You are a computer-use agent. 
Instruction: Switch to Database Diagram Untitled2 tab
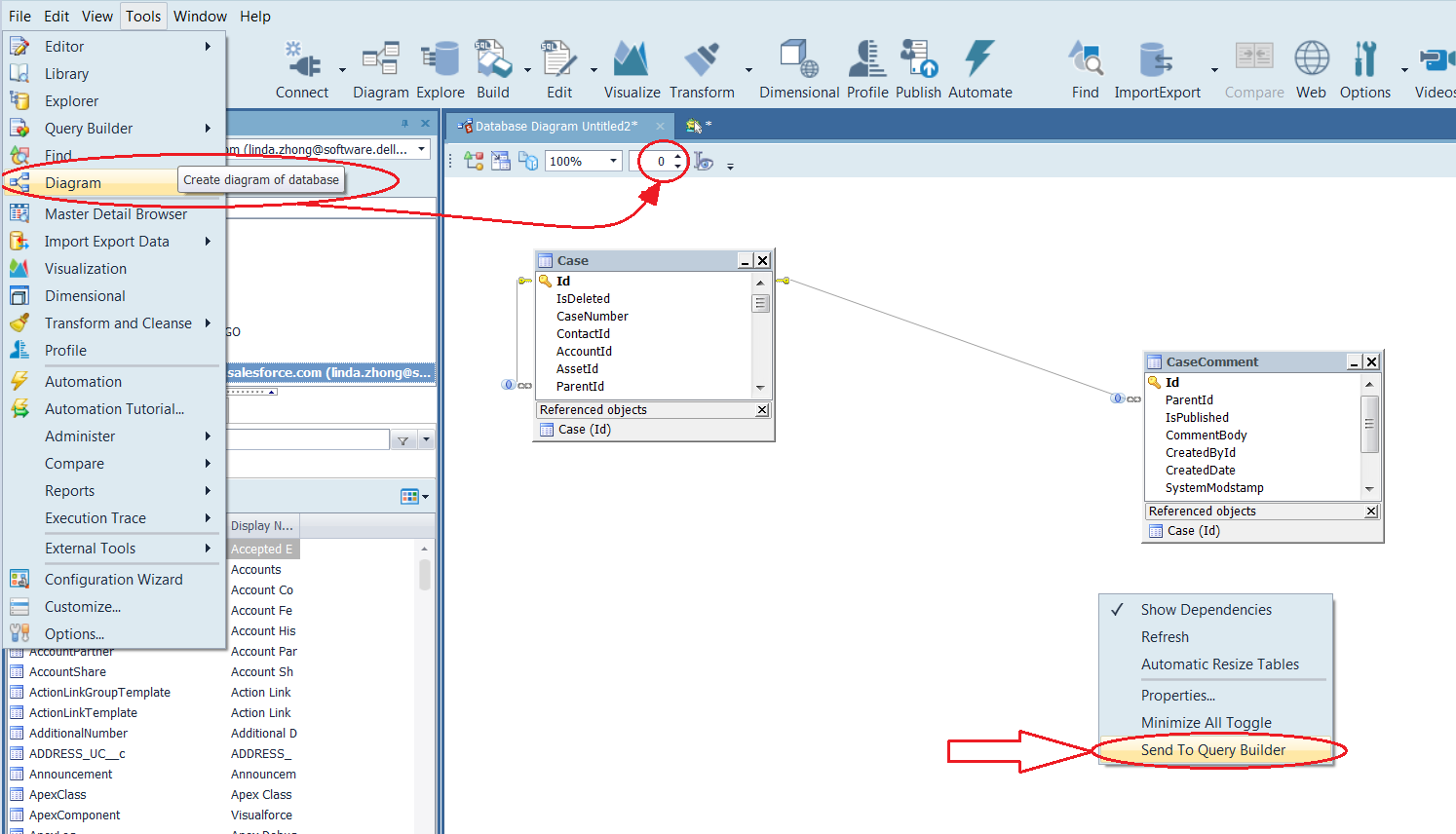coord(556,127)
